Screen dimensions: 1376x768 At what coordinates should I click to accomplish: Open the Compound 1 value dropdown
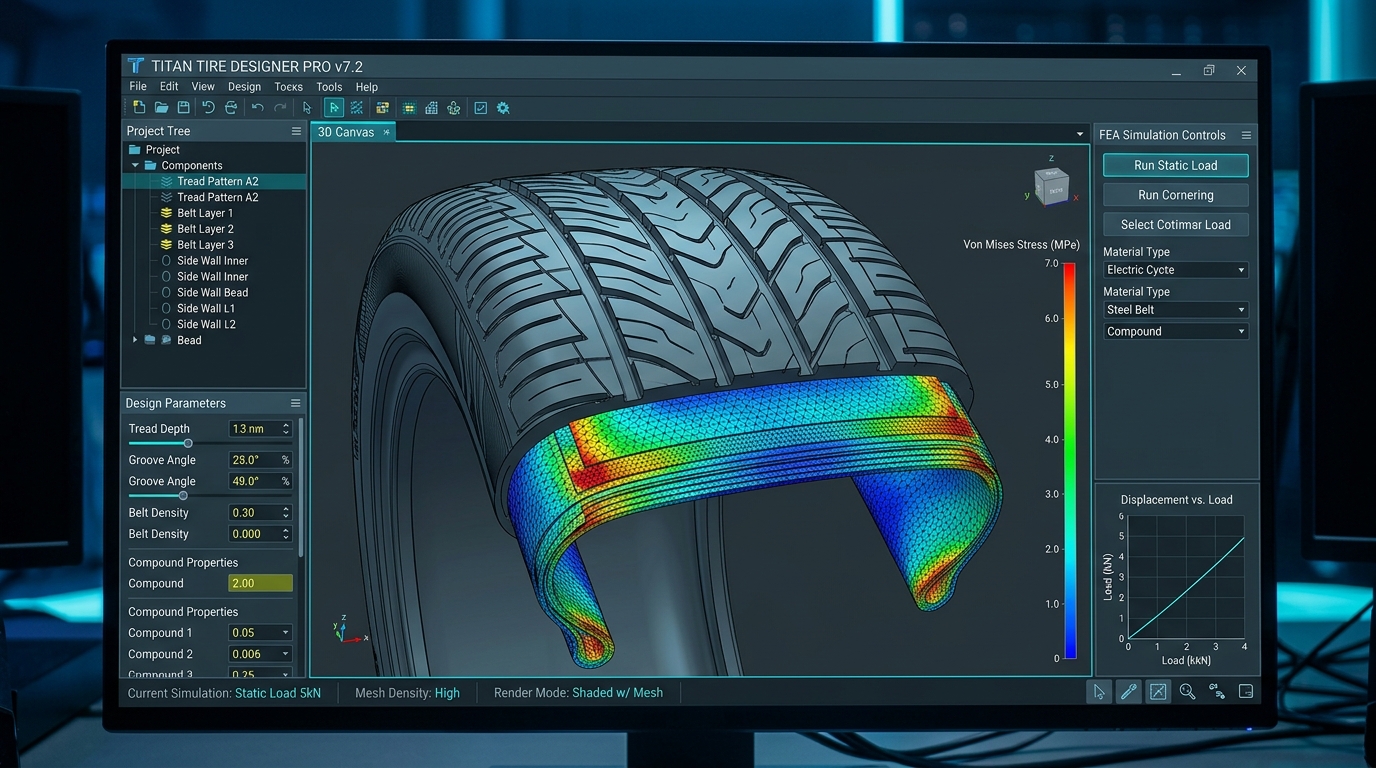[285, 633]
